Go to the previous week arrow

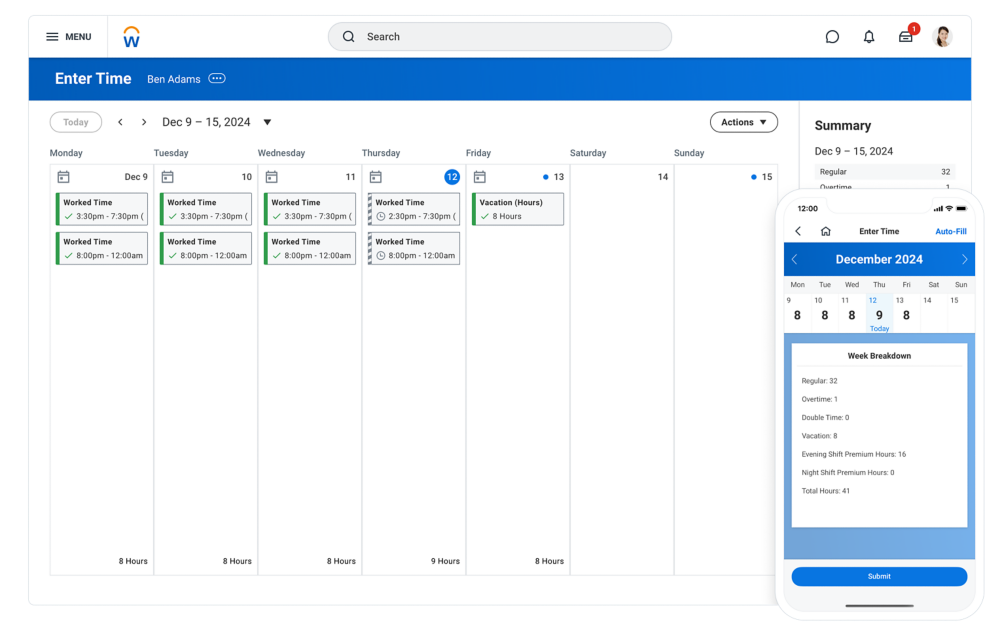pyautogui.click(x=120, y=122)
